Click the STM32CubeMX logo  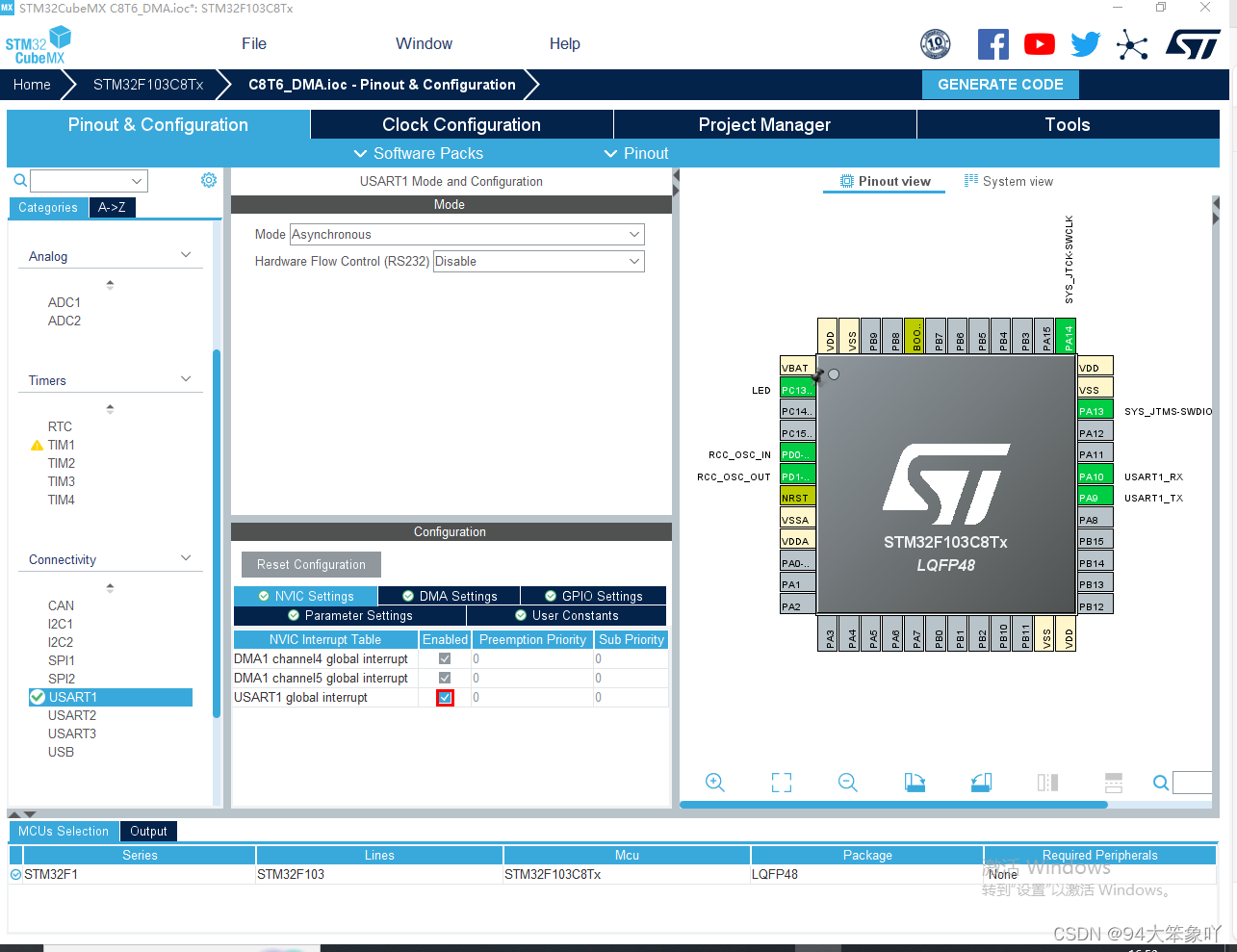tap(38, 43)
